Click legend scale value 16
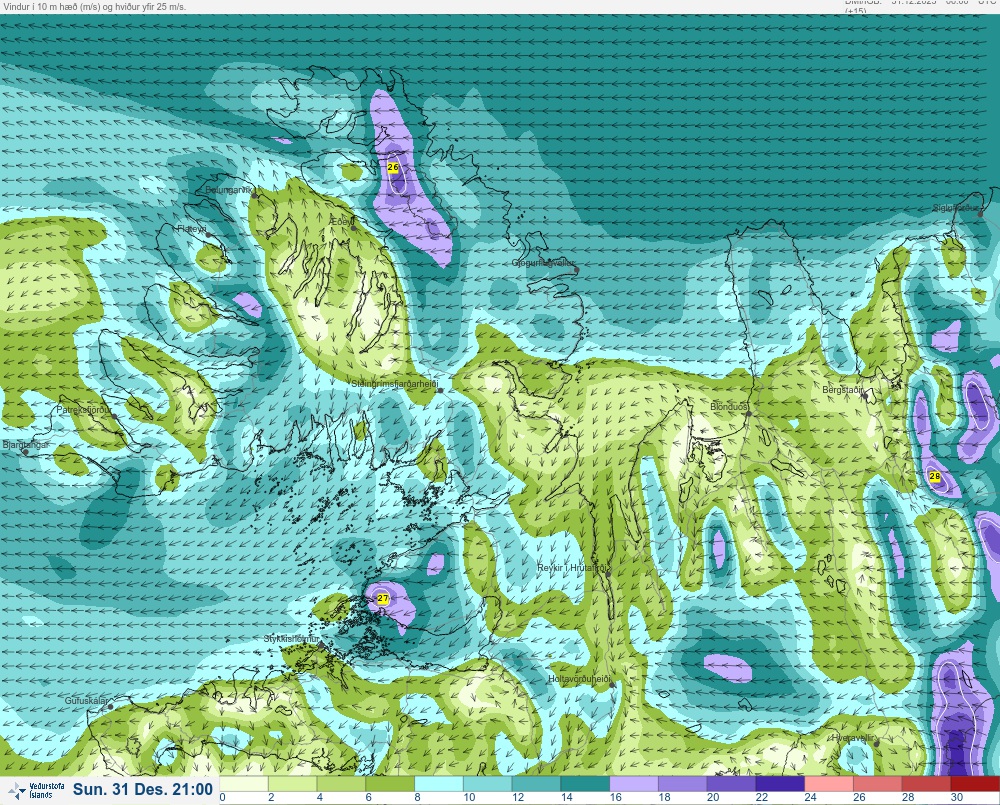The width and height of the screenshot is (1000, 805). [x=615, y=797]
